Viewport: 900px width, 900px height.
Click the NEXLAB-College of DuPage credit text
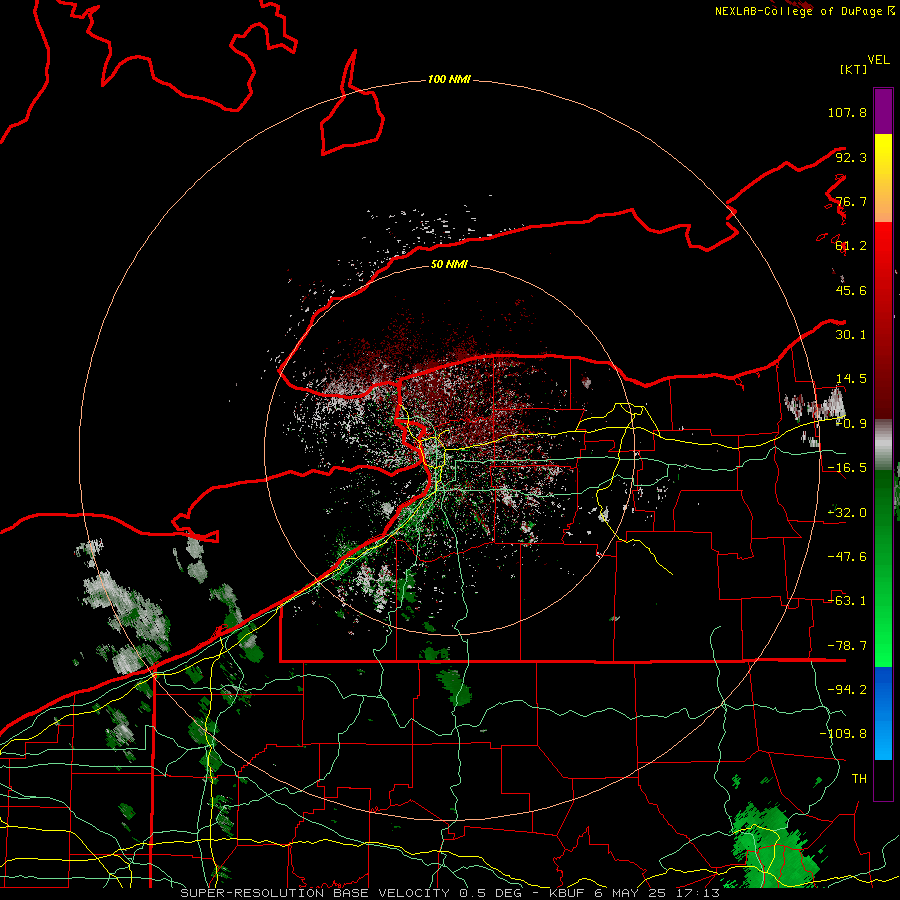click(804, 11)
